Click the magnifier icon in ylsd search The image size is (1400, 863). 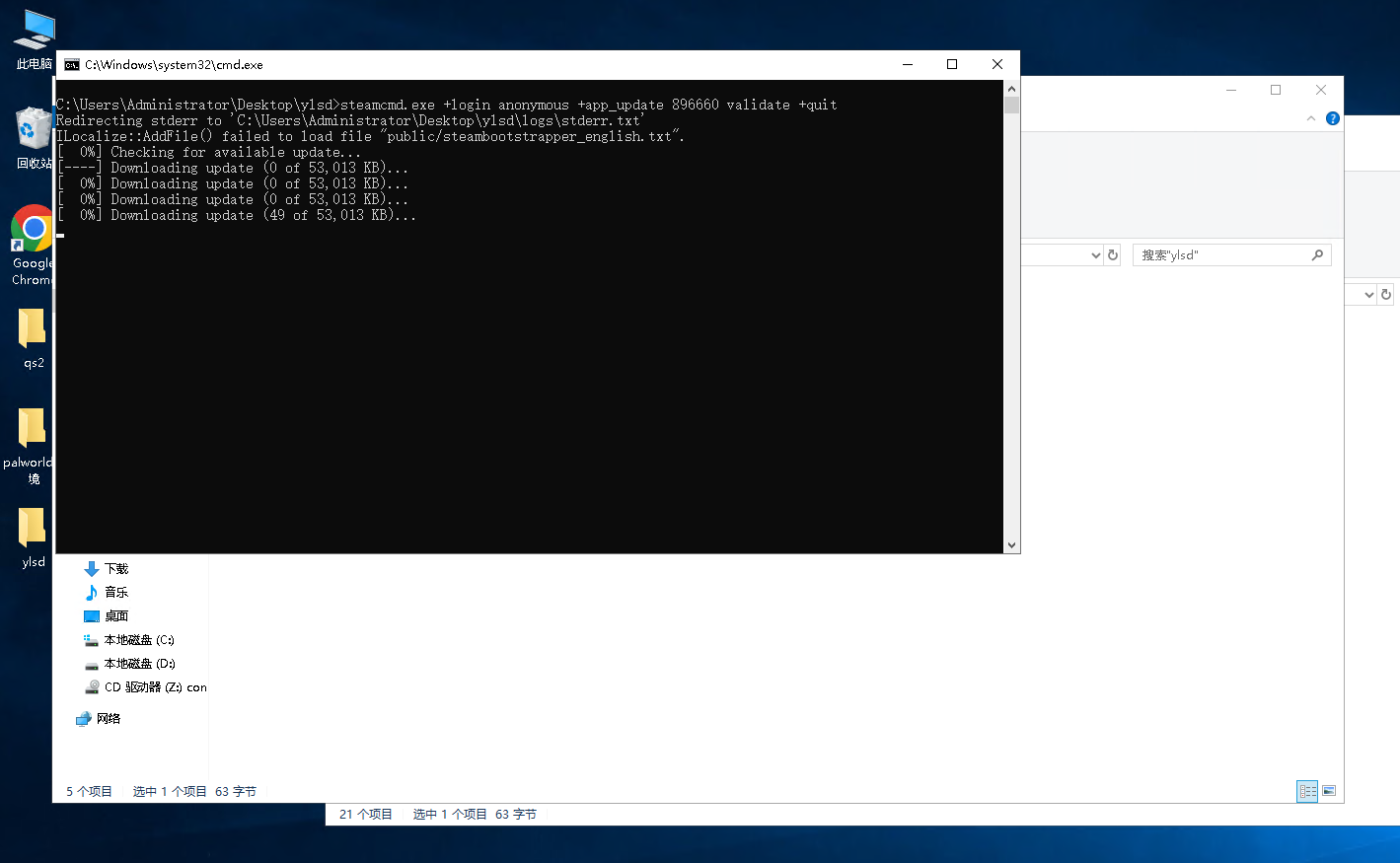tap(1317, 255)
